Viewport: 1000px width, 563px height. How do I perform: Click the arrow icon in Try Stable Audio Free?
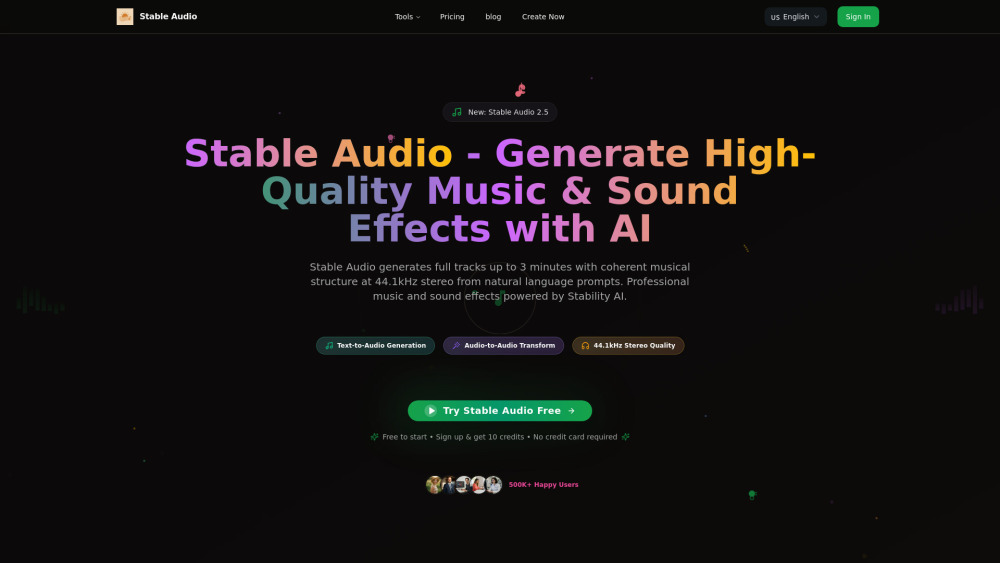pos(571,411)
